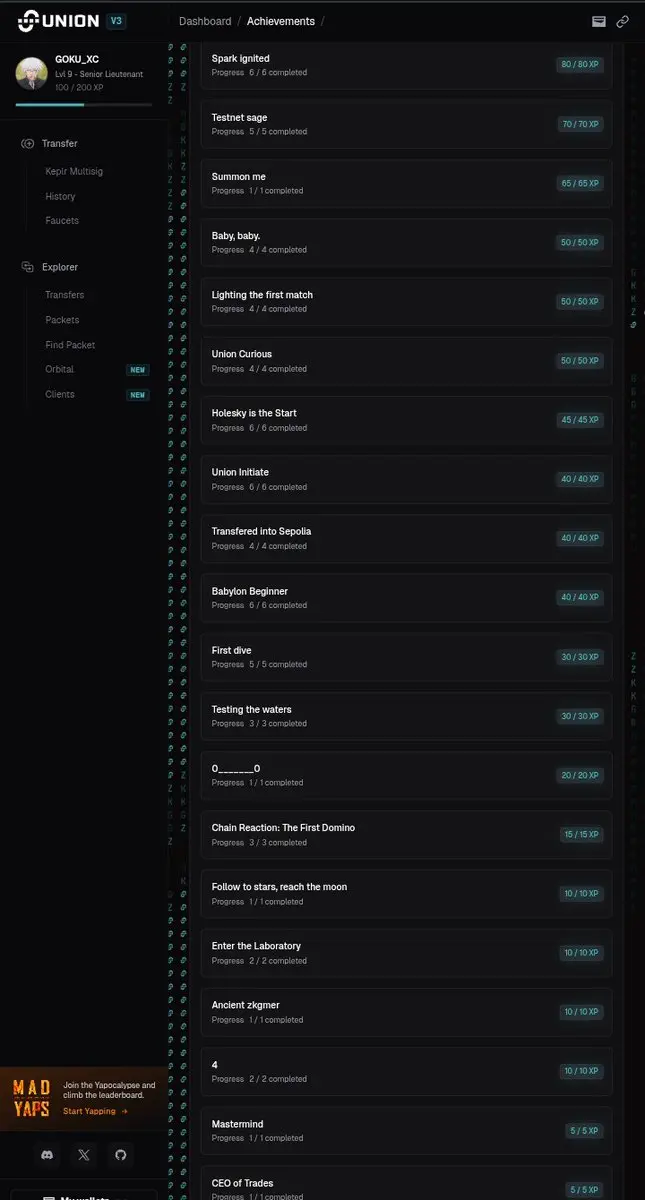The image size is (645, 1200).
Task: Click the GOKU_XC profile avatar
Action: point(32,73)
